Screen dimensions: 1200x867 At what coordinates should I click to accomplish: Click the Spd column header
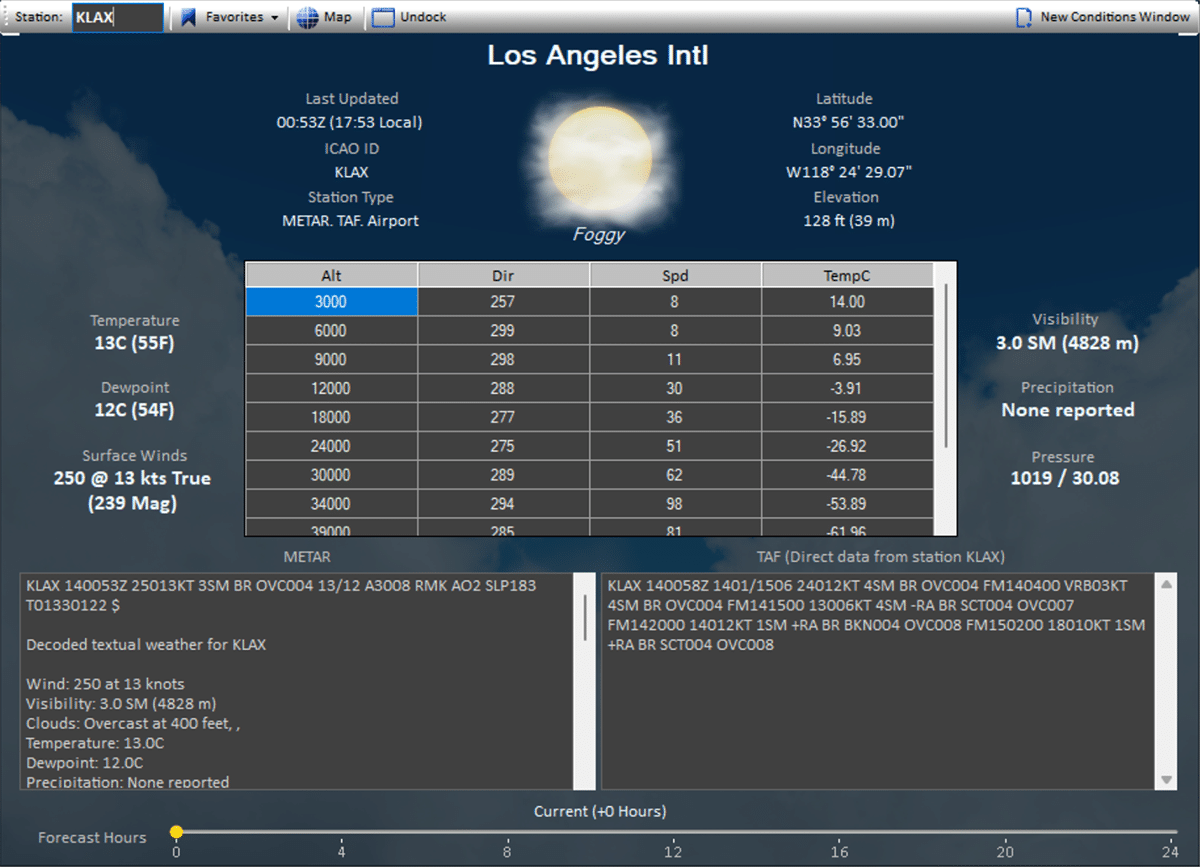tap(675, 275)
